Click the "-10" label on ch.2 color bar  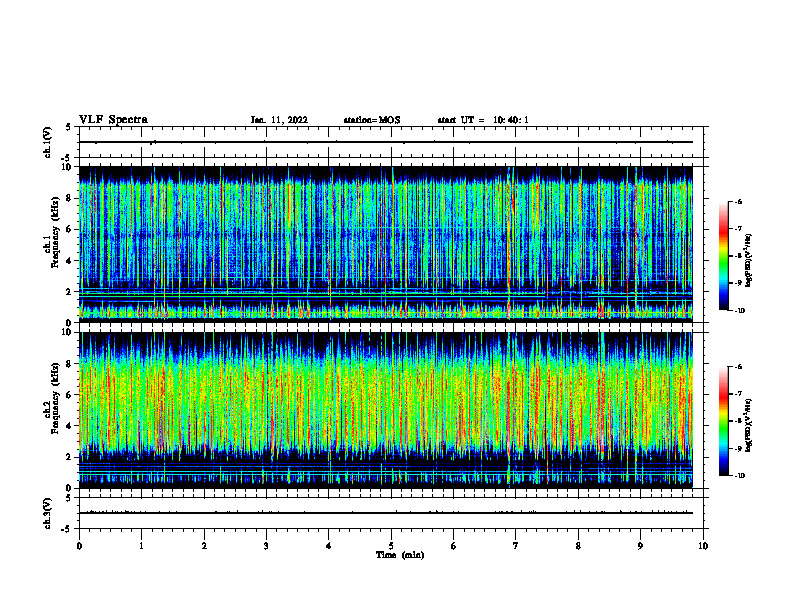(740, 476)
